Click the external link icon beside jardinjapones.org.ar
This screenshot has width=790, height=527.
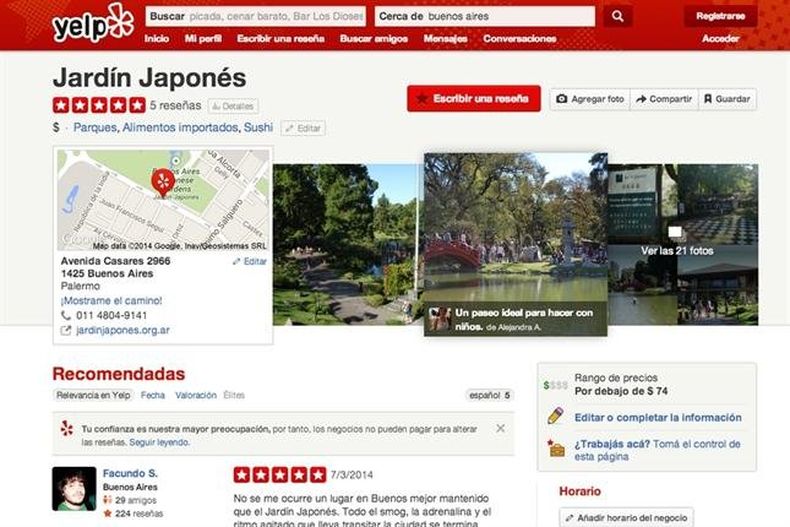[x=65, y=331]
